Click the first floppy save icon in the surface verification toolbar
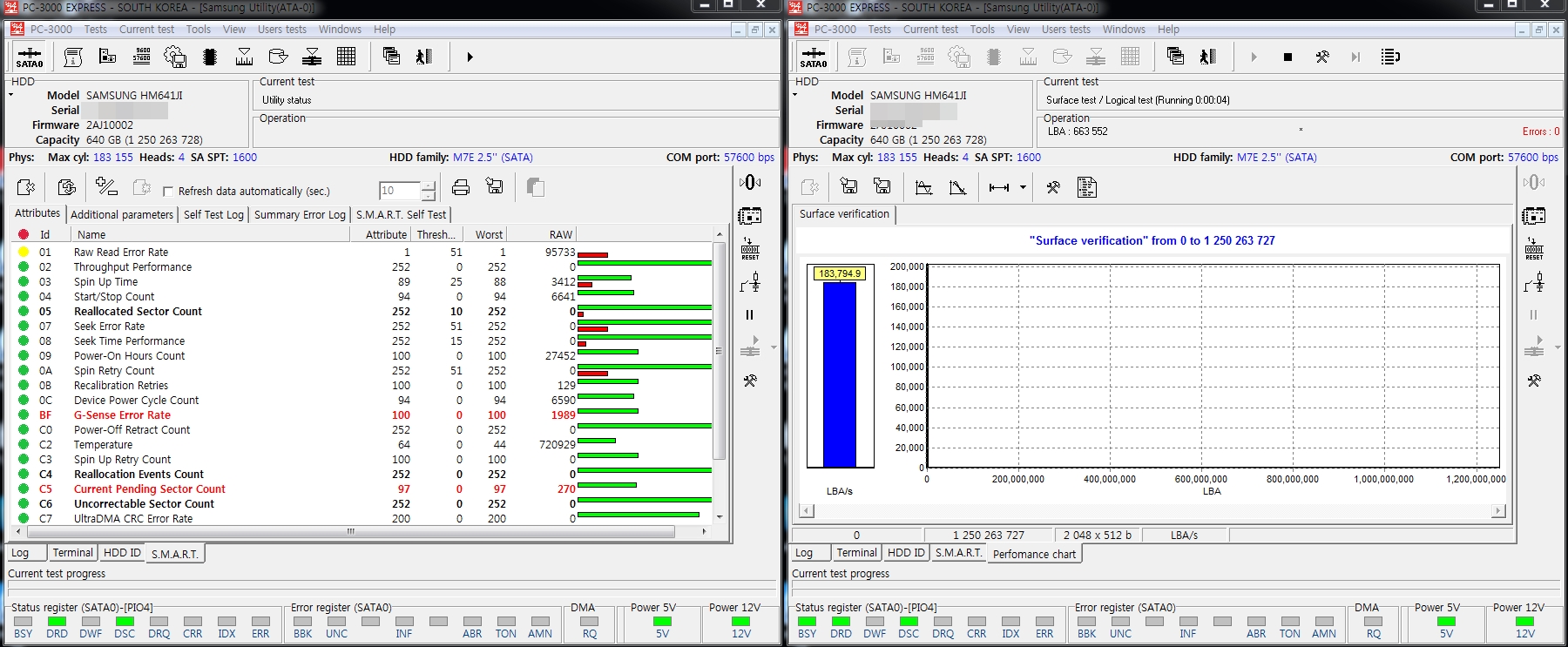 (x=848, y=186)
